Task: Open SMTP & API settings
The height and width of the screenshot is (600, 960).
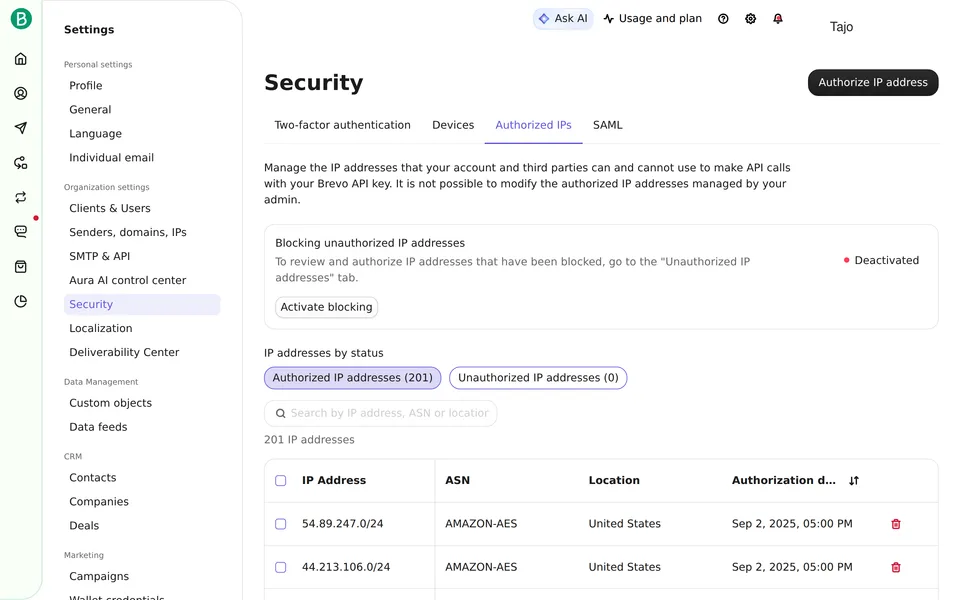Action: (x=99, y=256)
